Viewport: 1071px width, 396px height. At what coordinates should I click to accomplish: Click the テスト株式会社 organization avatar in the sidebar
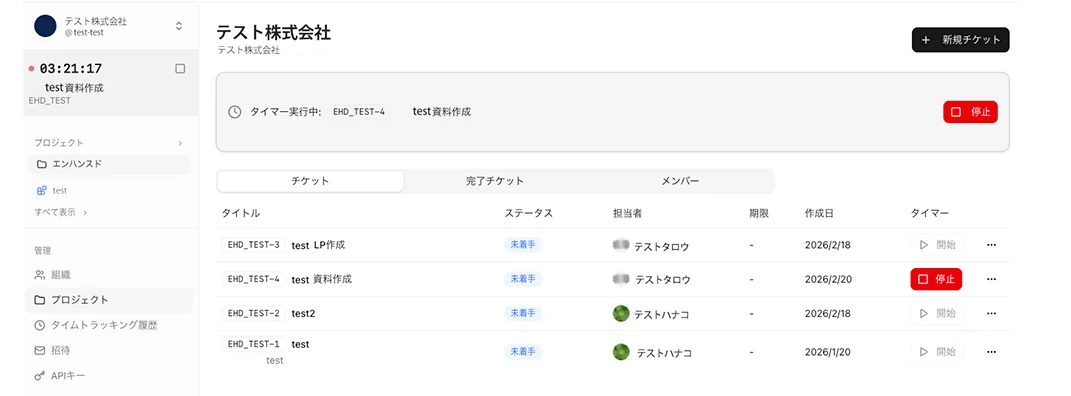pyautogui.click(x=45, y=26)
